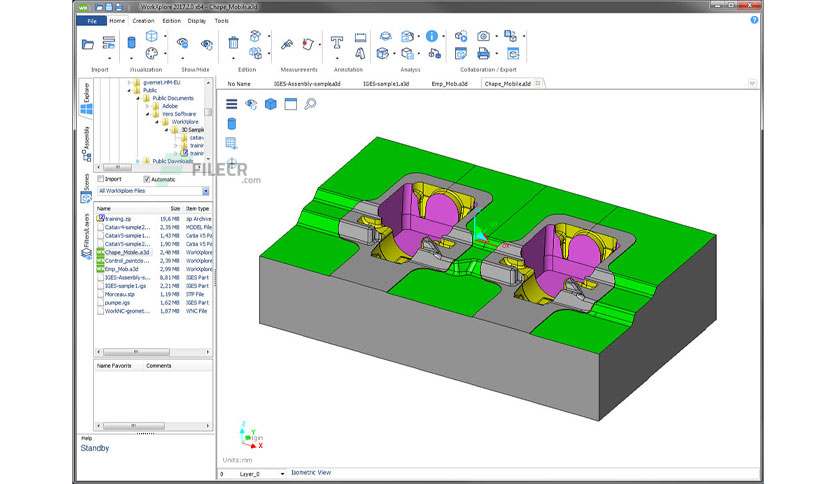836x484 pixels.
Task: Click the red-dot point measurement icon
Action: click(308, 44)
